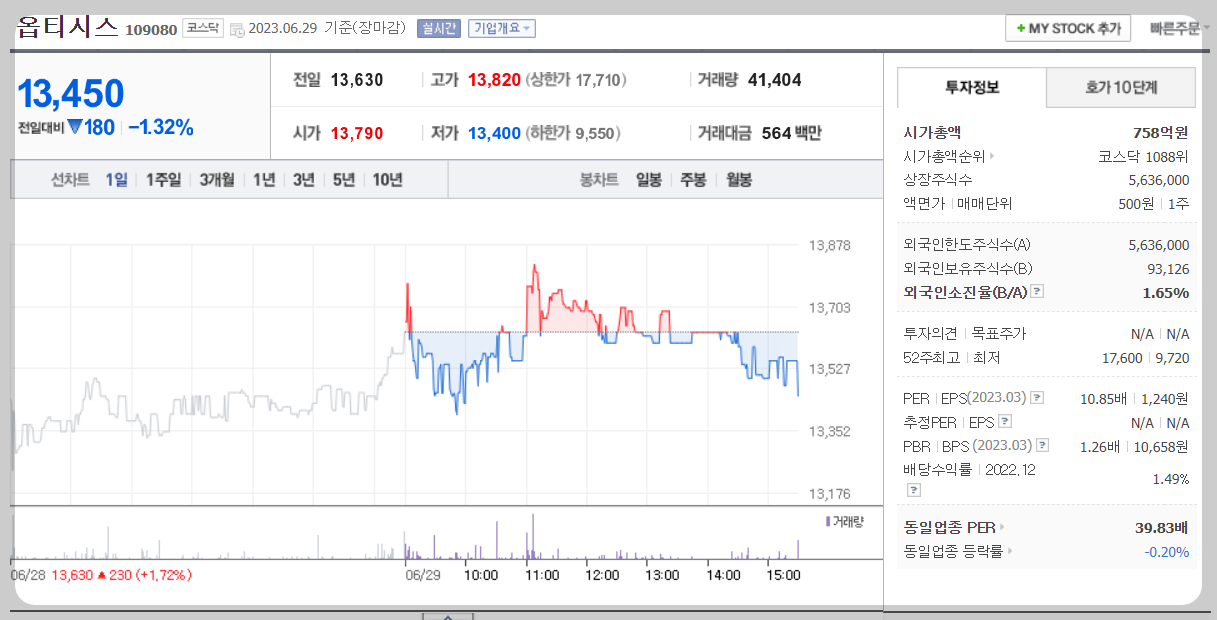Add stock with MY STOCK 추가 button
This screenshot has width=1217, height=620.
(x=1068, y=28)
